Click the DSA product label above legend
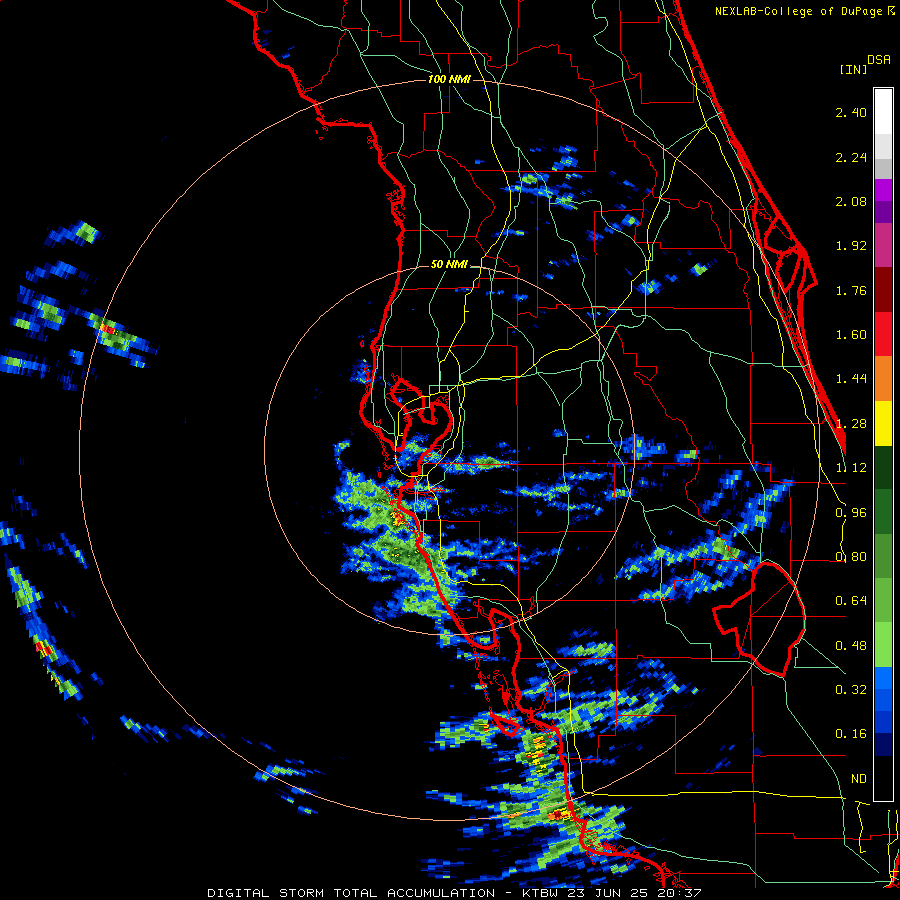900x900 pixels. coord(879,60)
